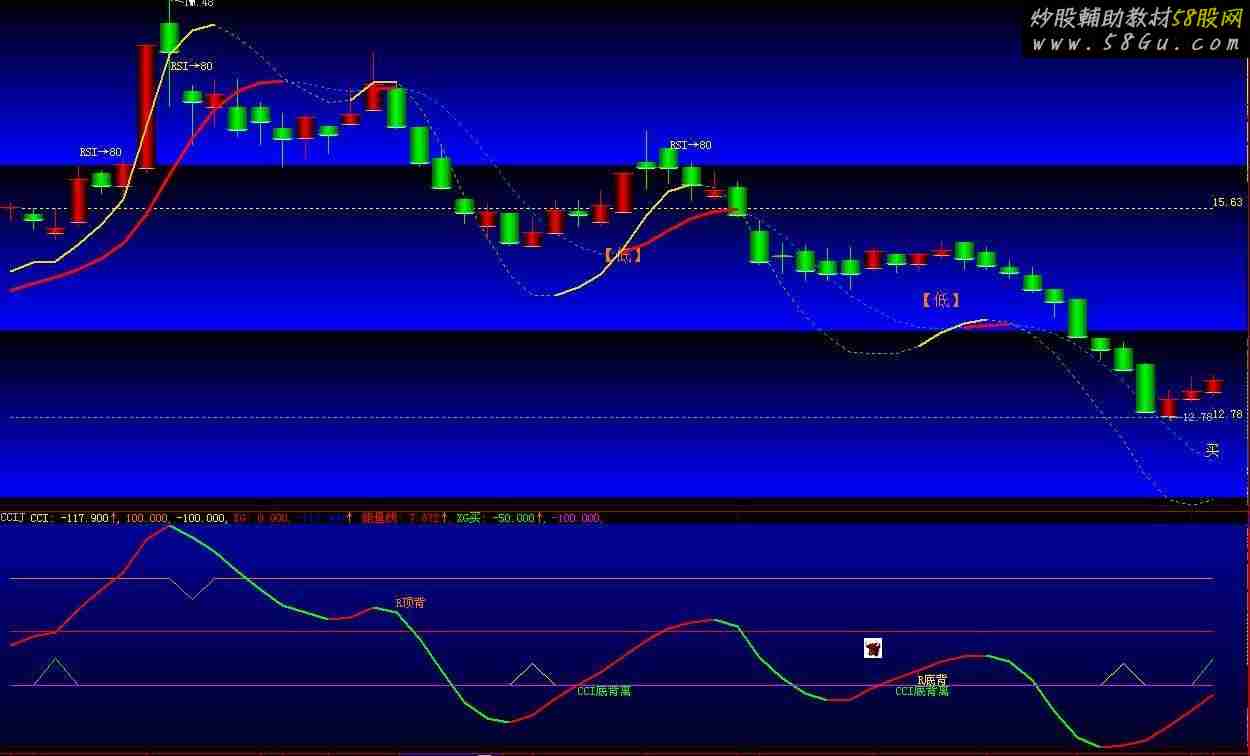Click the 15.63 price level label
The height and width of the screenshot is (756, 1250).
(1227, 202)
